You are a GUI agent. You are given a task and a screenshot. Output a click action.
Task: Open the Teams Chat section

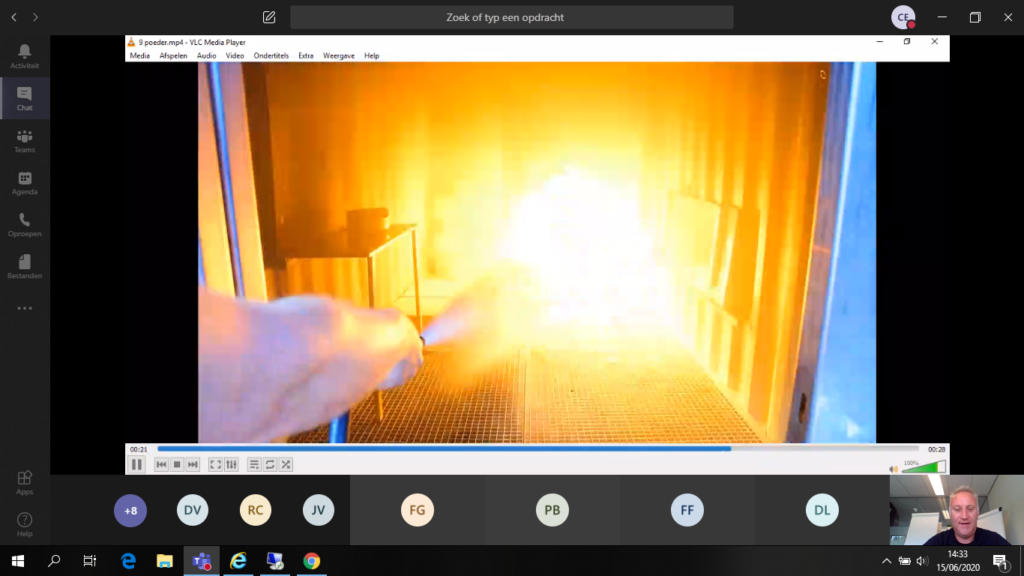(x=24, y=98)
